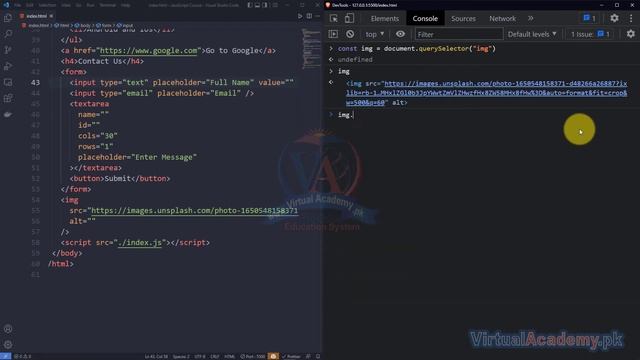Toggle the bottom panel layout icon in the title bar
640x360 pixels.
pos(258,5)
